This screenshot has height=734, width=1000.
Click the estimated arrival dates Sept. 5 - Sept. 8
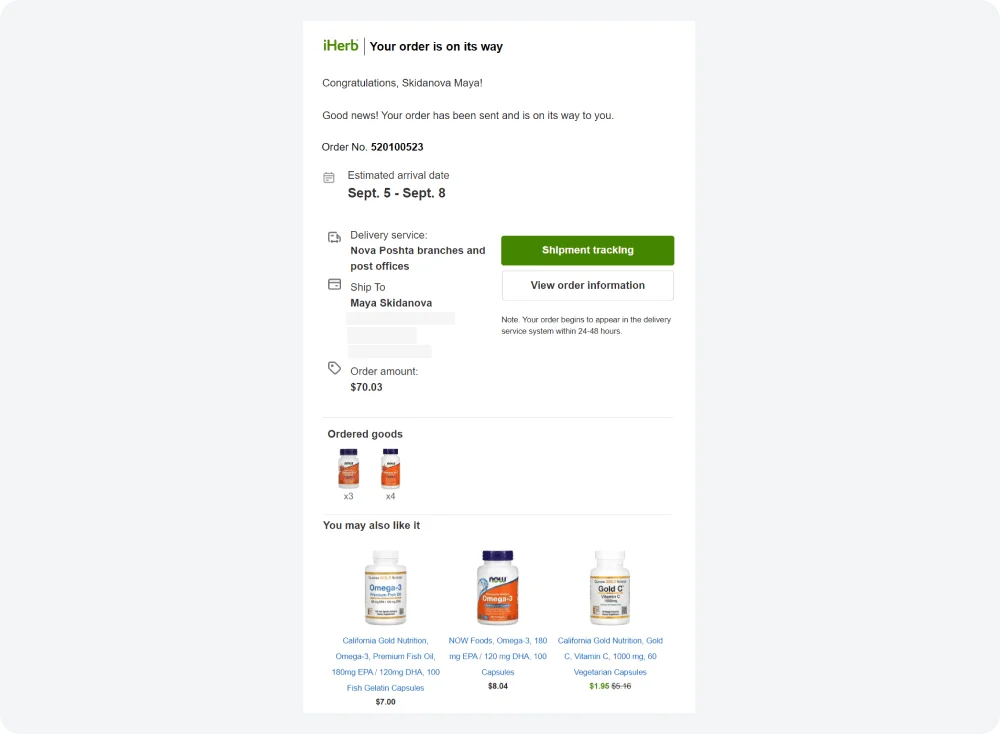[x=398, y=192]
